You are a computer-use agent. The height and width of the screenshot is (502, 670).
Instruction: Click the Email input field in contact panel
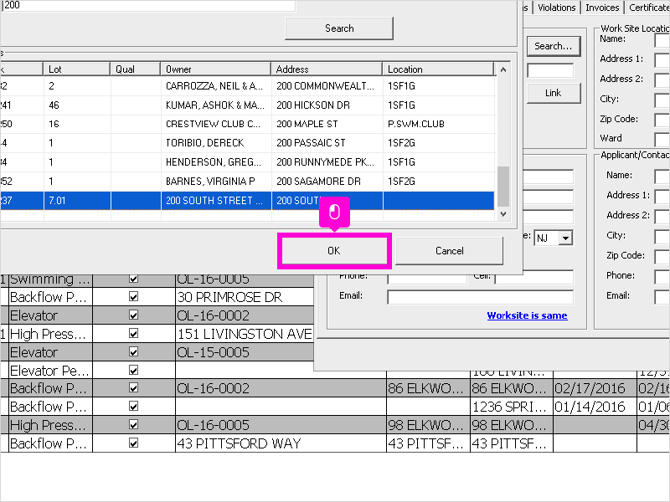(x=480, y=296)
